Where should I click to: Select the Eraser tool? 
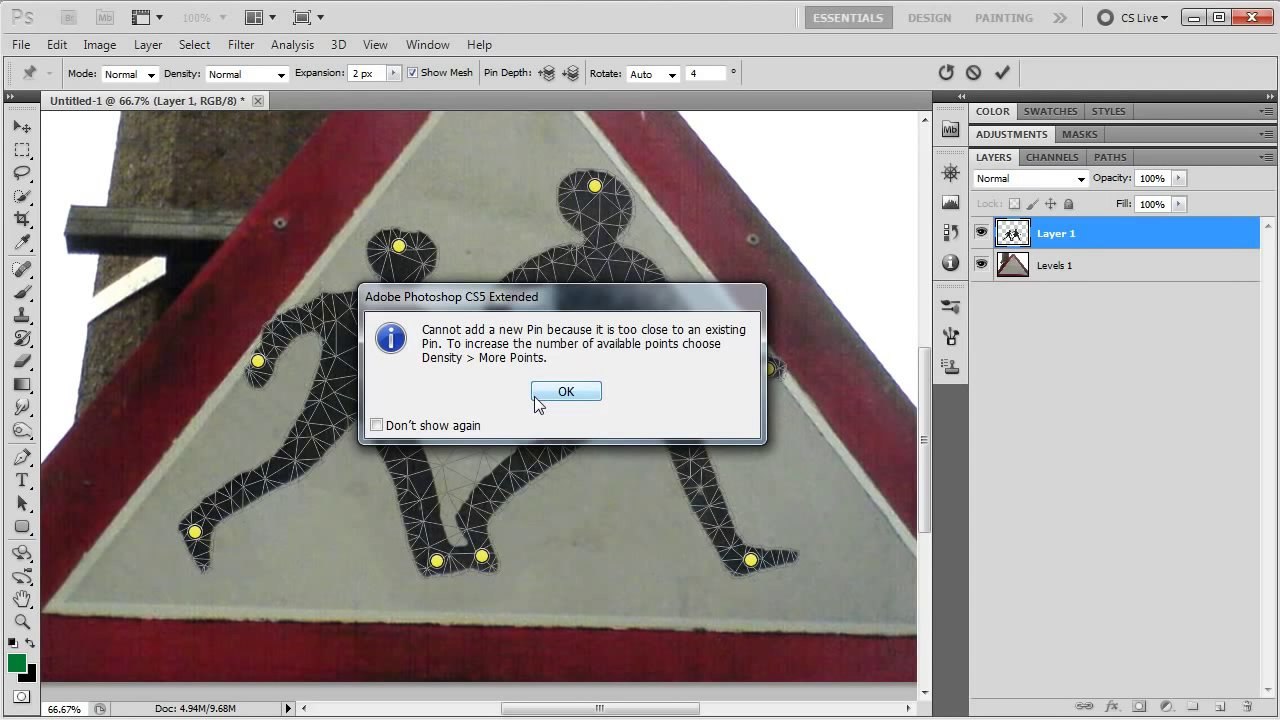coord(22,361)
